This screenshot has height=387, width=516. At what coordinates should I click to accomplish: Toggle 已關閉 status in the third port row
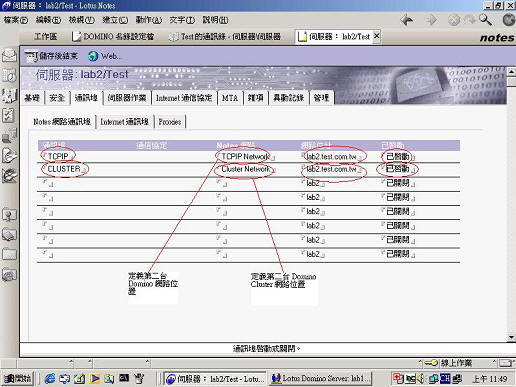pyautogui.click(x=398, y=183)
